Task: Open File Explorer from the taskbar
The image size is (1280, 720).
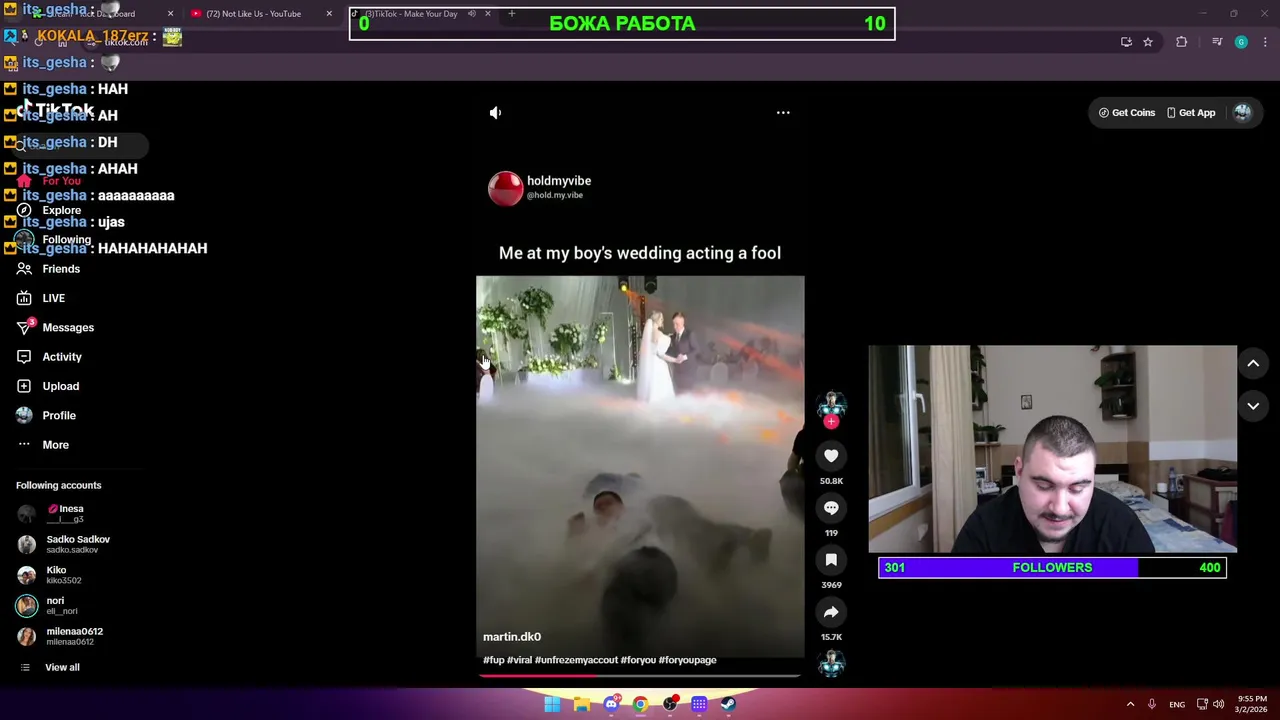Action: (581, 704)
